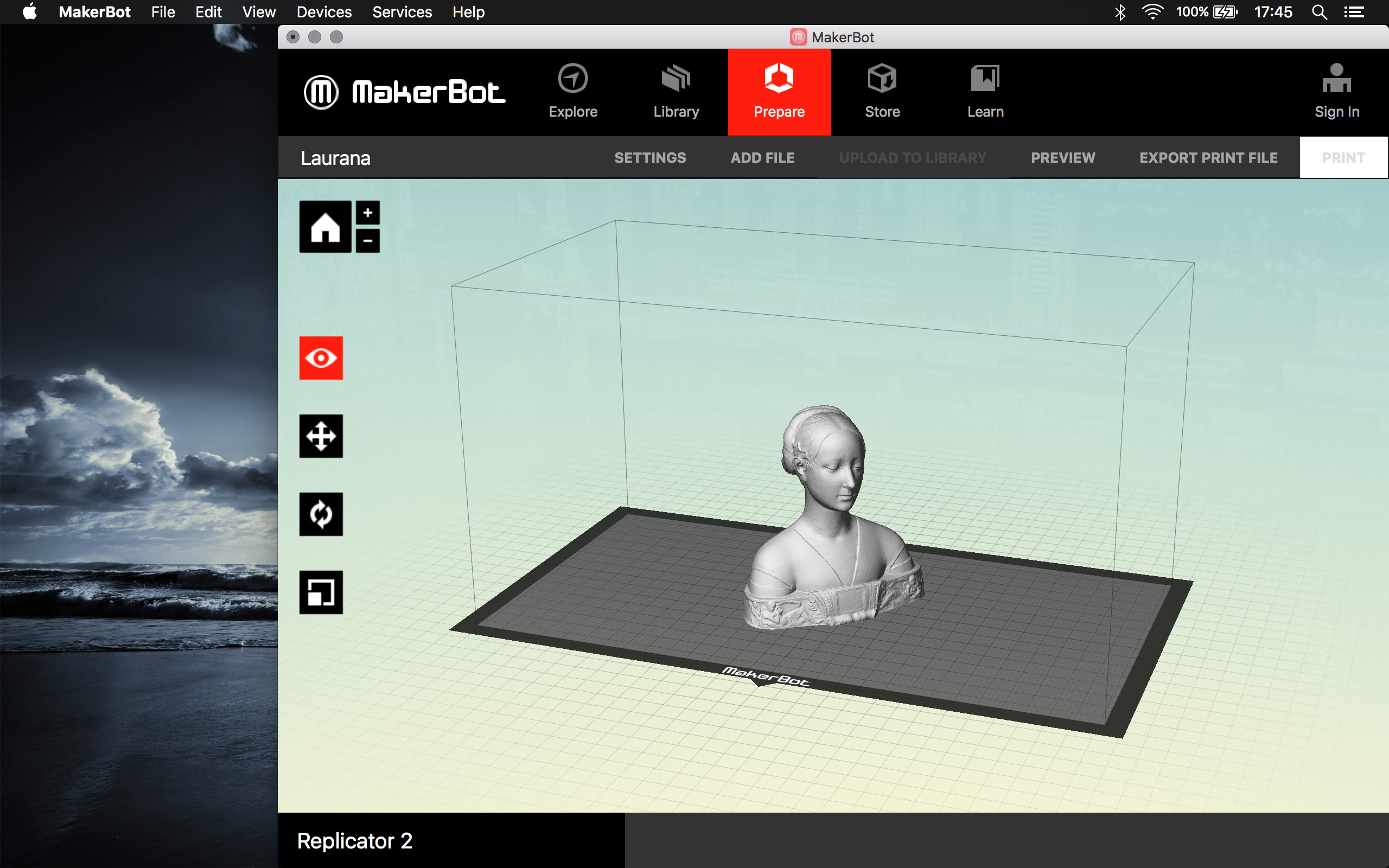Click the Laurana file name

pos(336,158)
